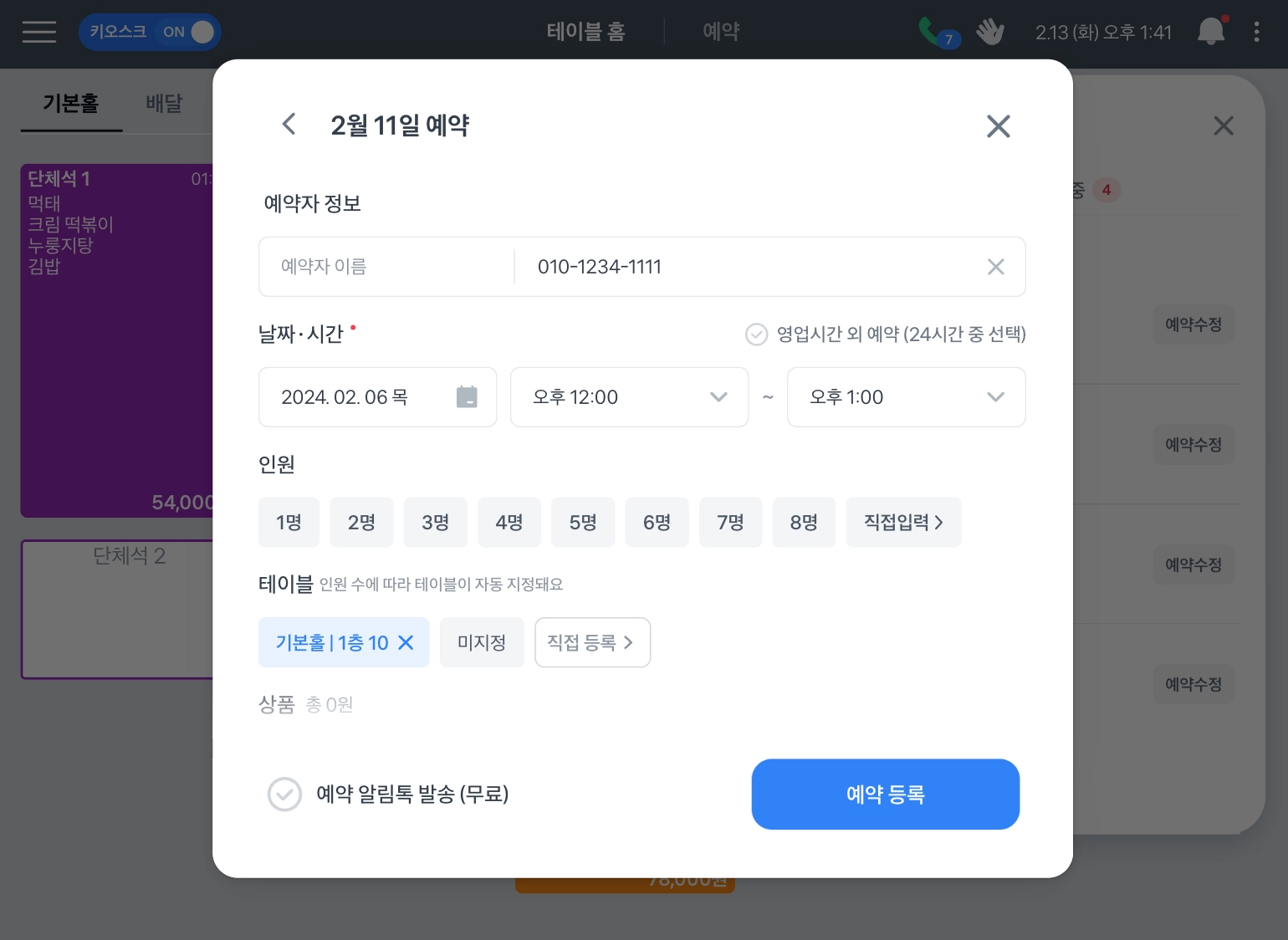1288x940 pixels.
Task: Open the hamburger menu icon
Action: 39,32
